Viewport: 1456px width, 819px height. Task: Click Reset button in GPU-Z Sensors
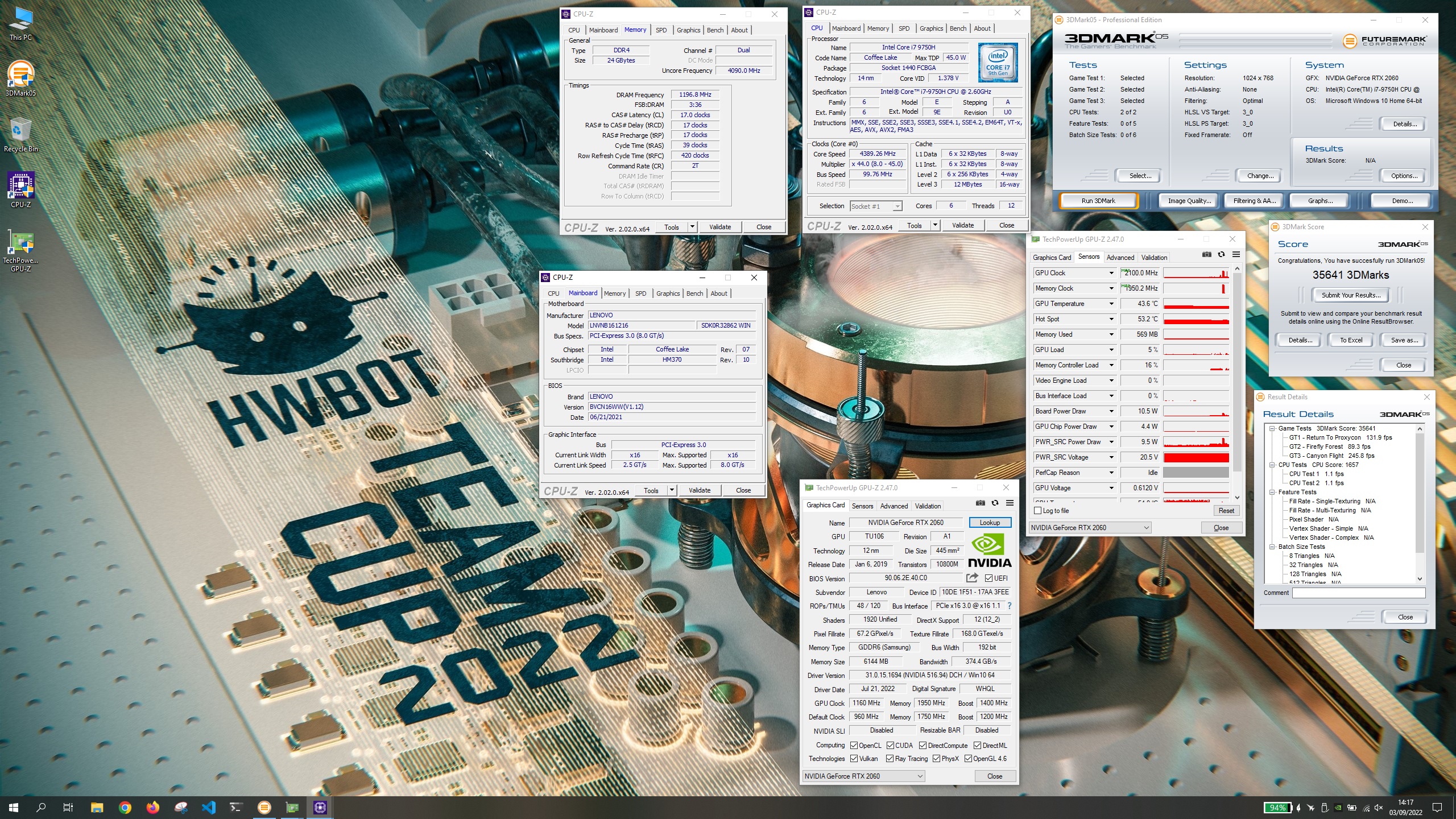(1226, 511)
